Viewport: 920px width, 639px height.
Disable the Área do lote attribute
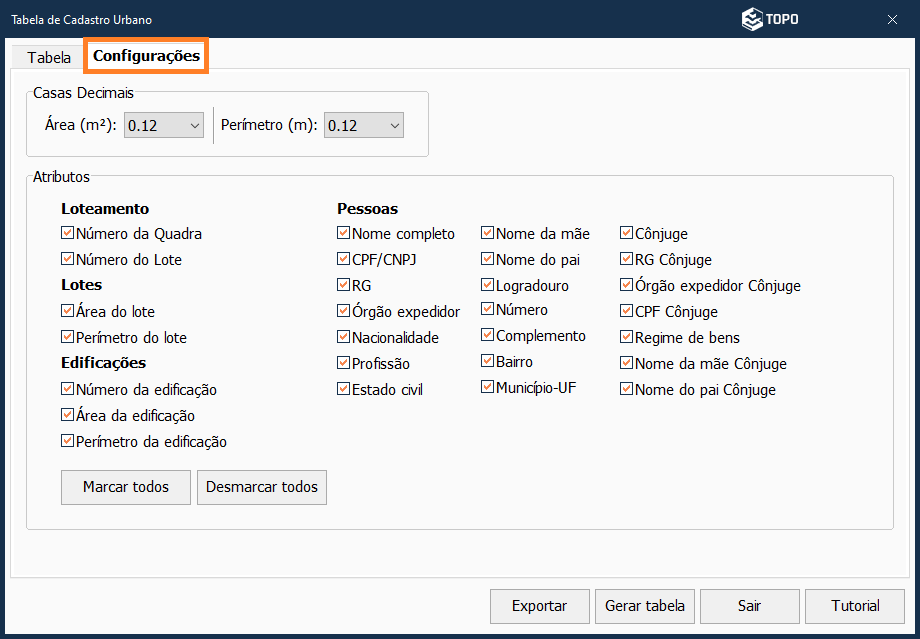[x=68, y=311]
